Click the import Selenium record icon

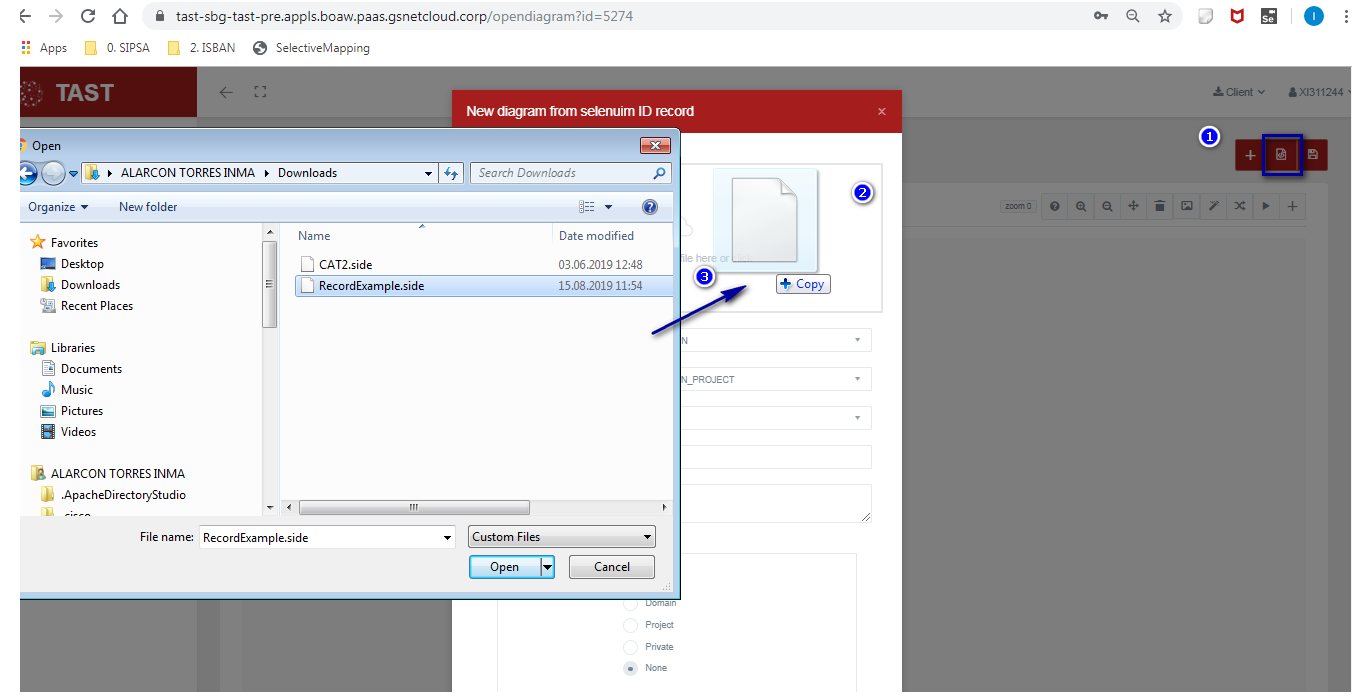[x=1281, y=155]
